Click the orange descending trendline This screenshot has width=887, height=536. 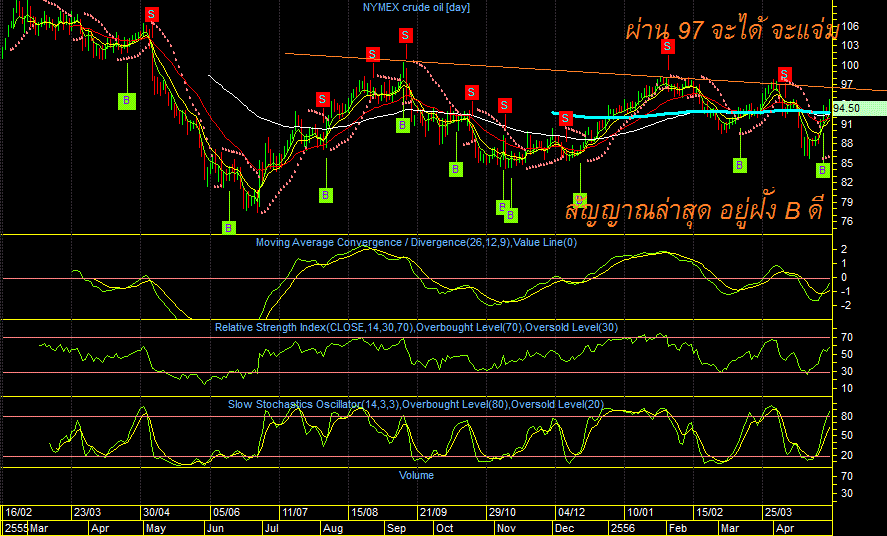tap(585, 72)
